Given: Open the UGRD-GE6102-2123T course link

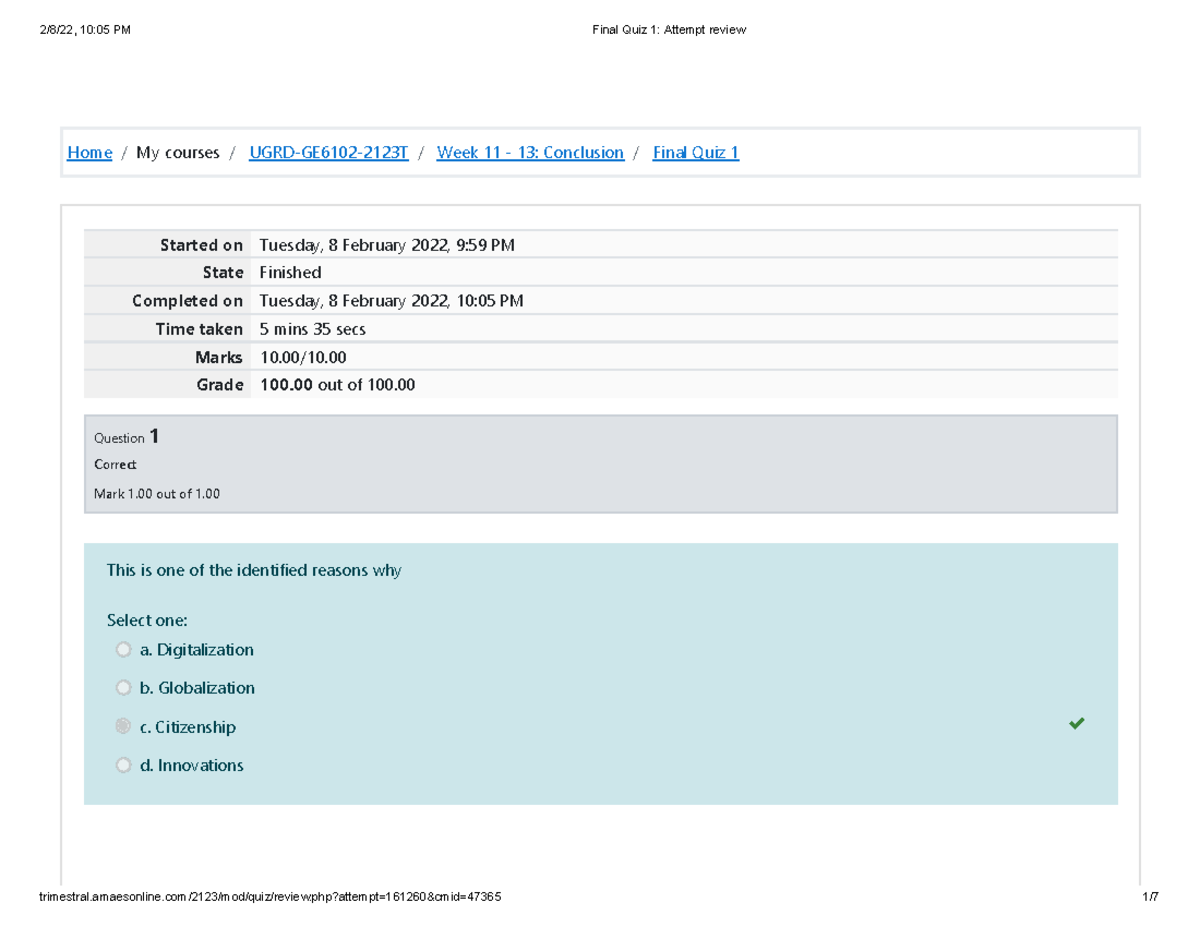Looking at the screenshot, I should (x=328, y=152).
